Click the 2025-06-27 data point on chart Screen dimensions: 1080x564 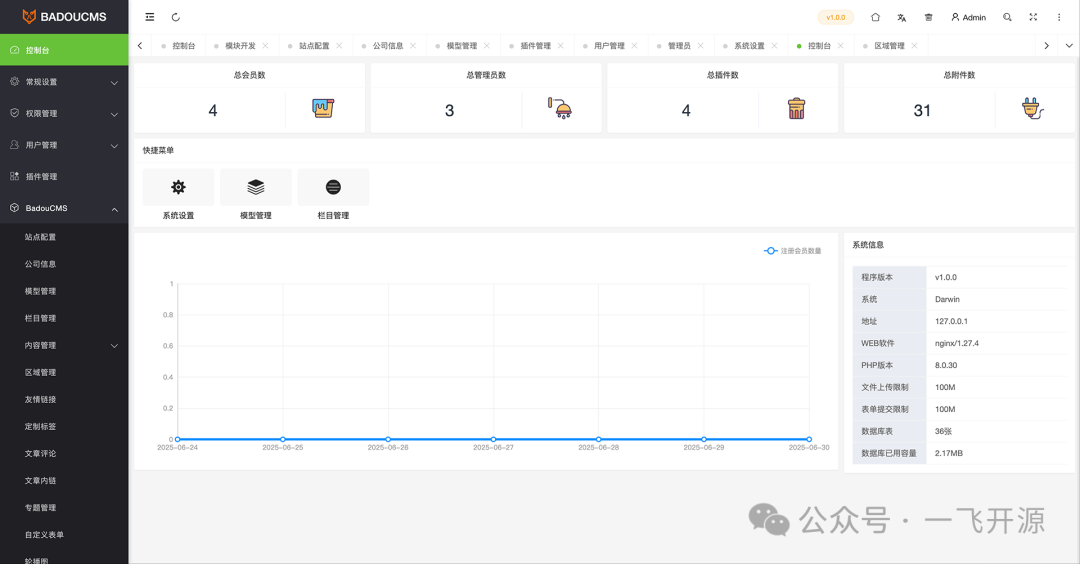click(493, 439)
